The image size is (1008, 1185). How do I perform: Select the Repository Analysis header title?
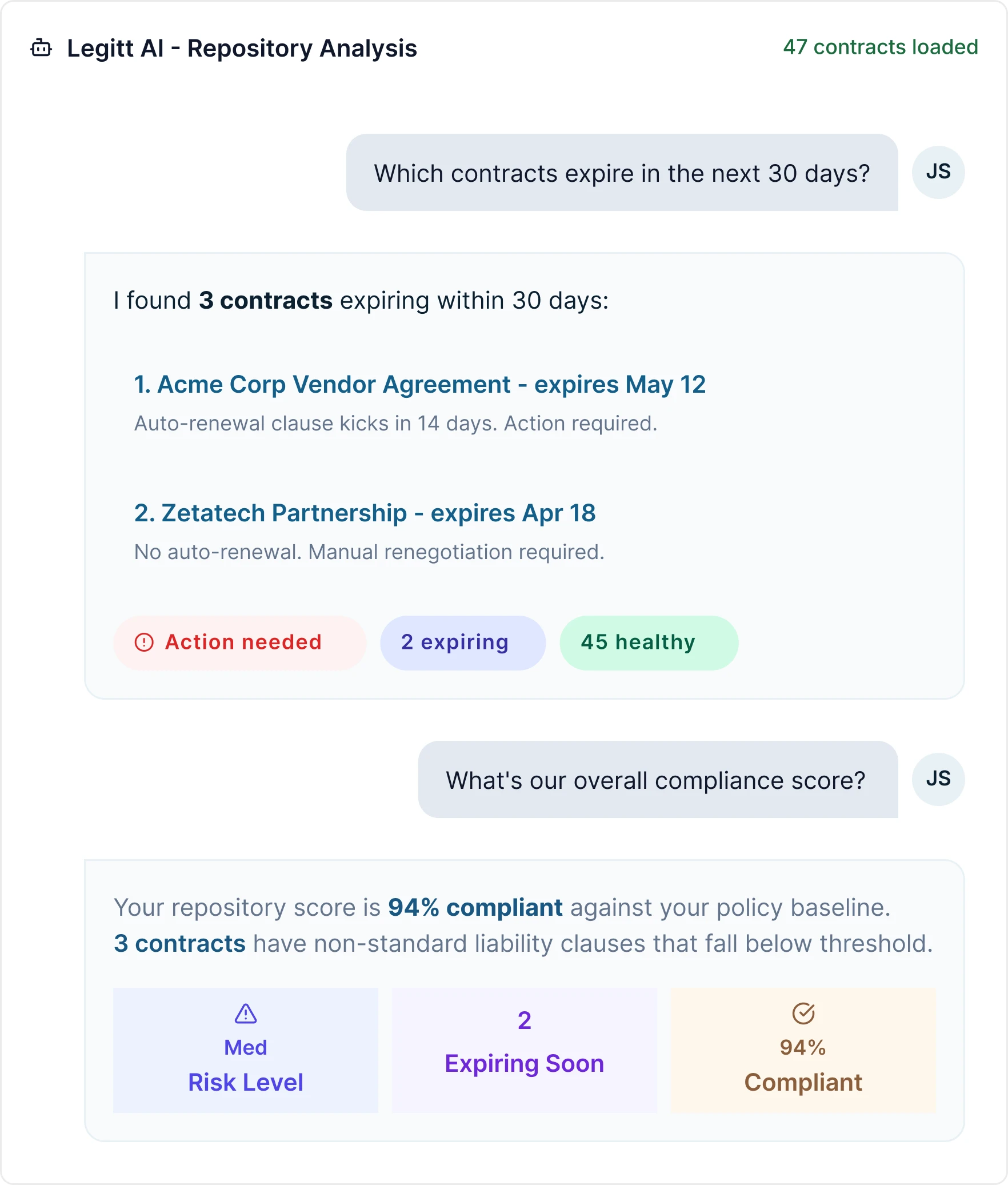(x=242, y=49)
